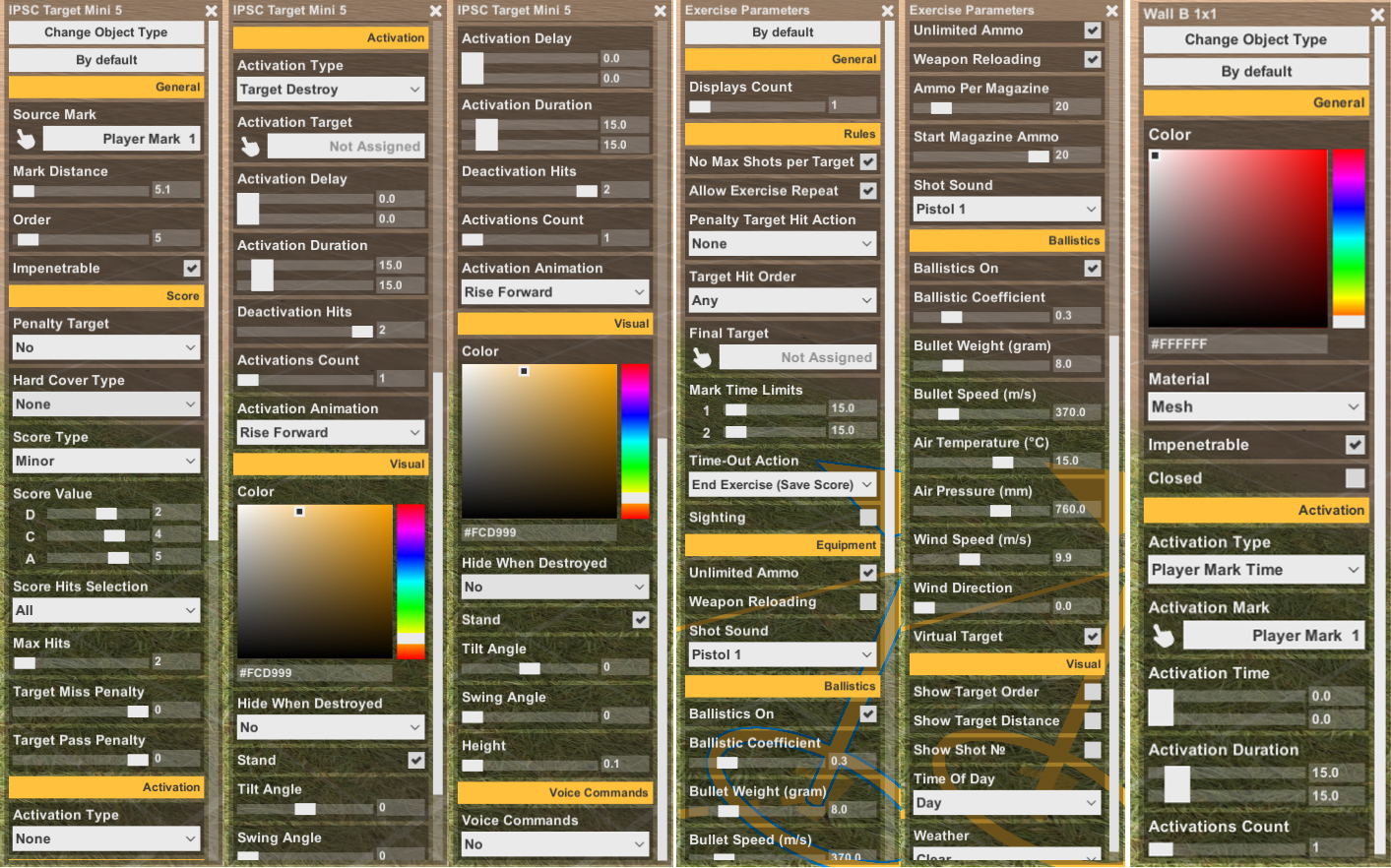Image resolution: width=1391 pixels, height=868 pixels.
Task: Open the Time Of Day dropdown
Action: pos(1006,802)
